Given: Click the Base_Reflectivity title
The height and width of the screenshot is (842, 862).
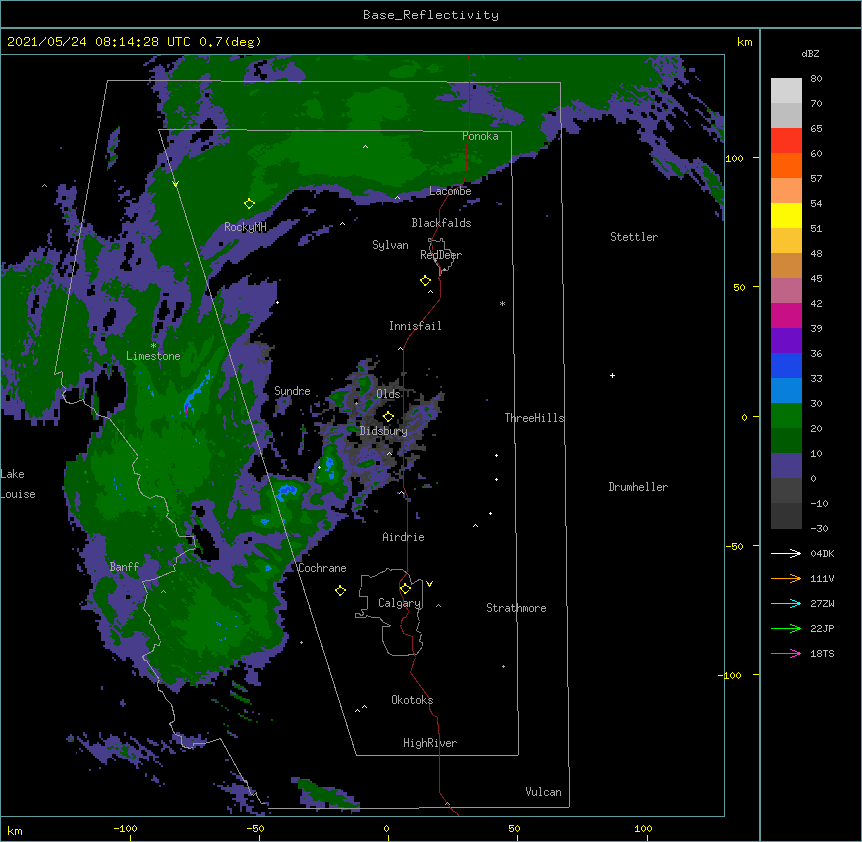Looking at the screenshot, I should click(x=431, y=15).
